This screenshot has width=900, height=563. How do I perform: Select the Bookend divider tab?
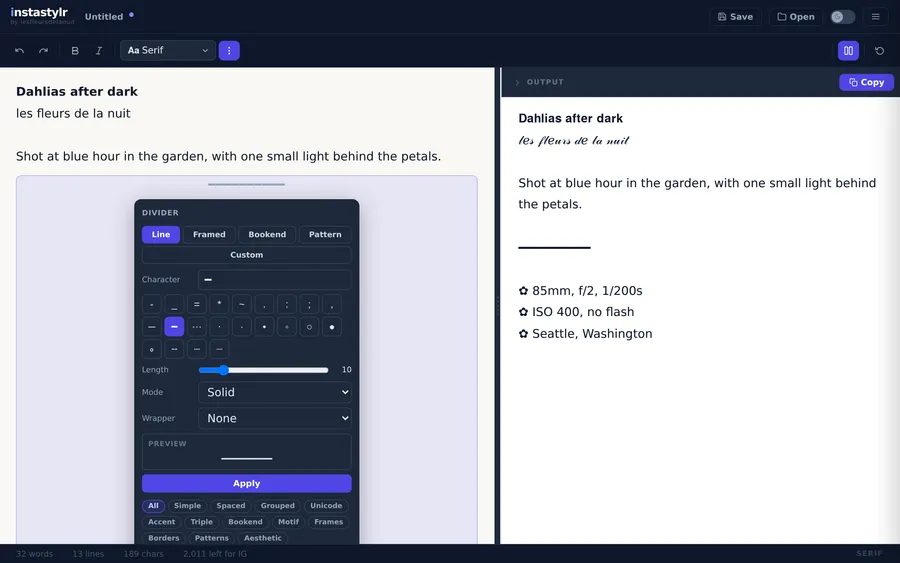267,234
